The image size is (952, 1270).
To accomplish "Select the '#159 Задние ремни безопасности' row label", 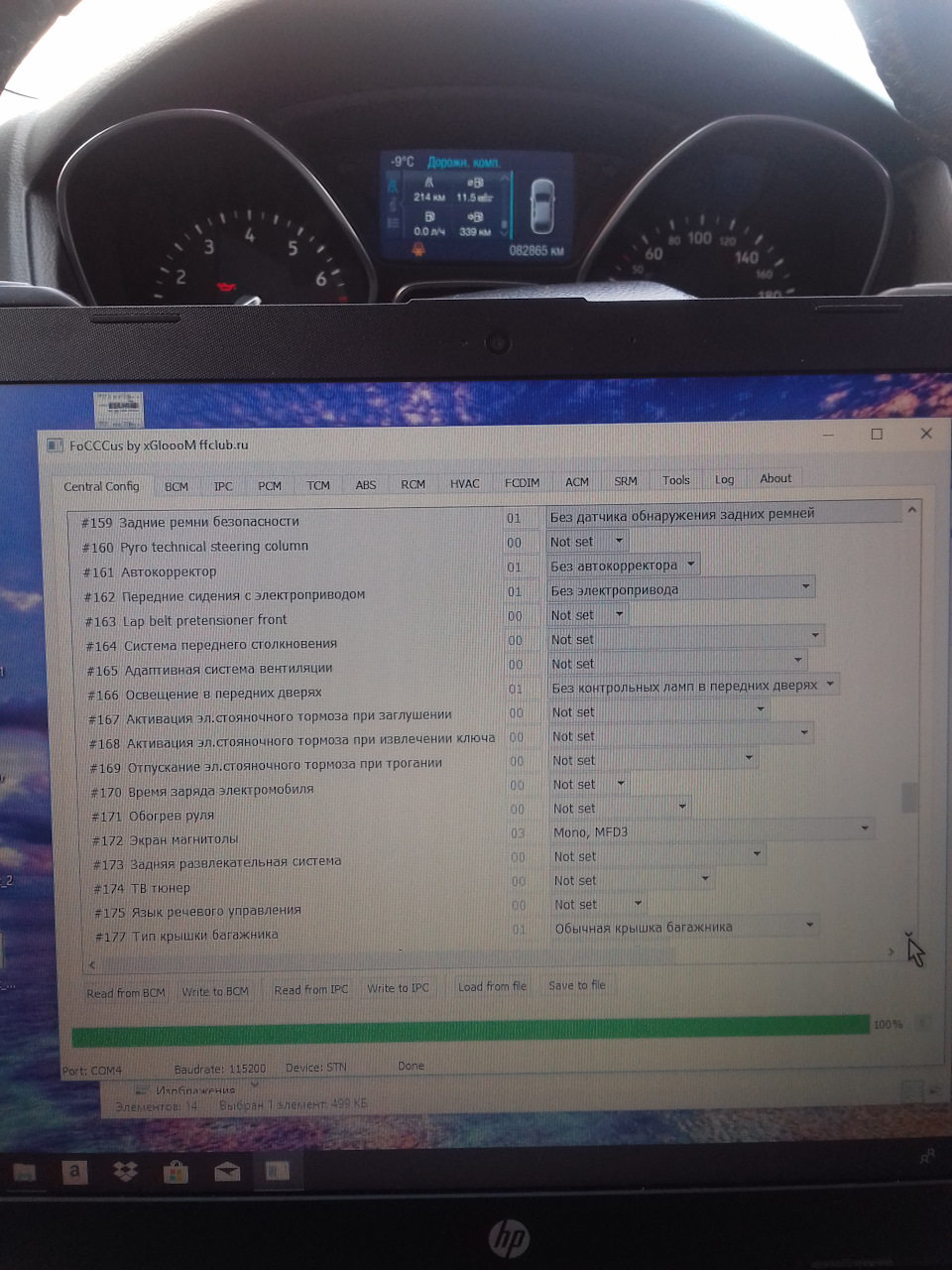I will point(190,522).
